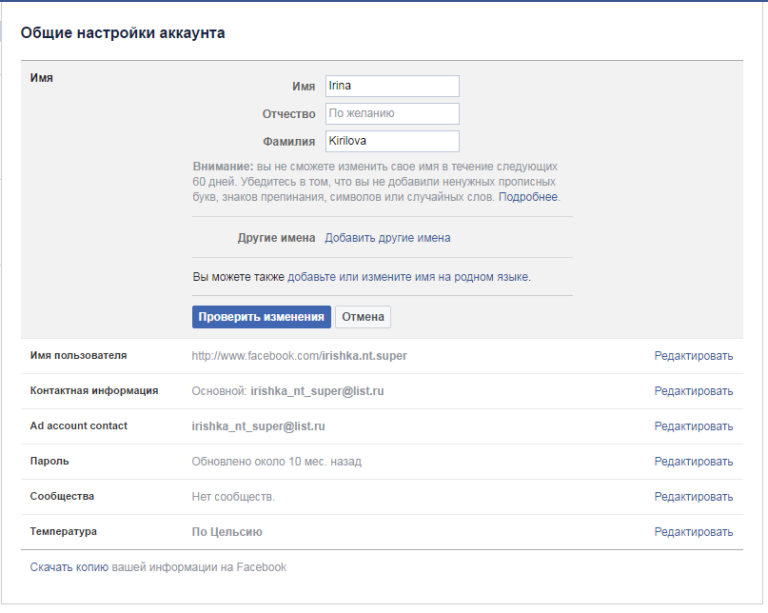
Task: Click the Сообщества row label
Action: point(62,496)
